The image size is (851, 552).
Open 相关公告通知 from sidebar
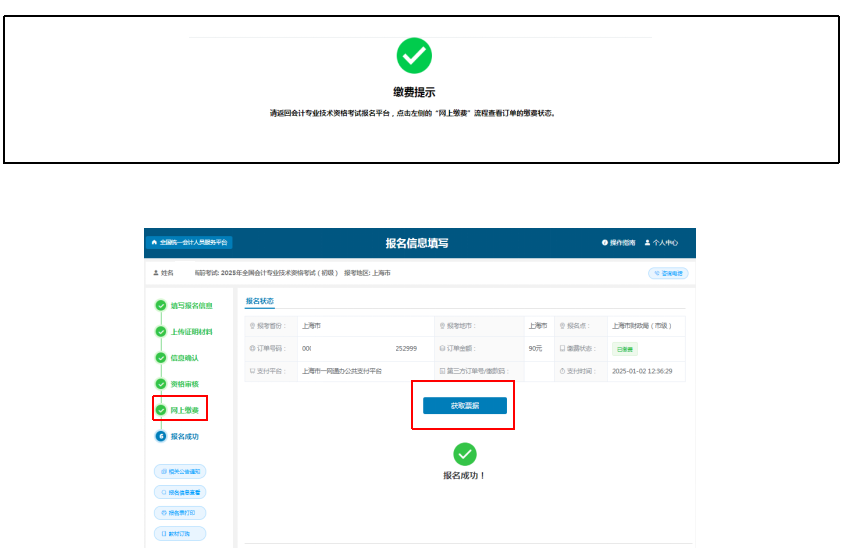pos(180,471)
